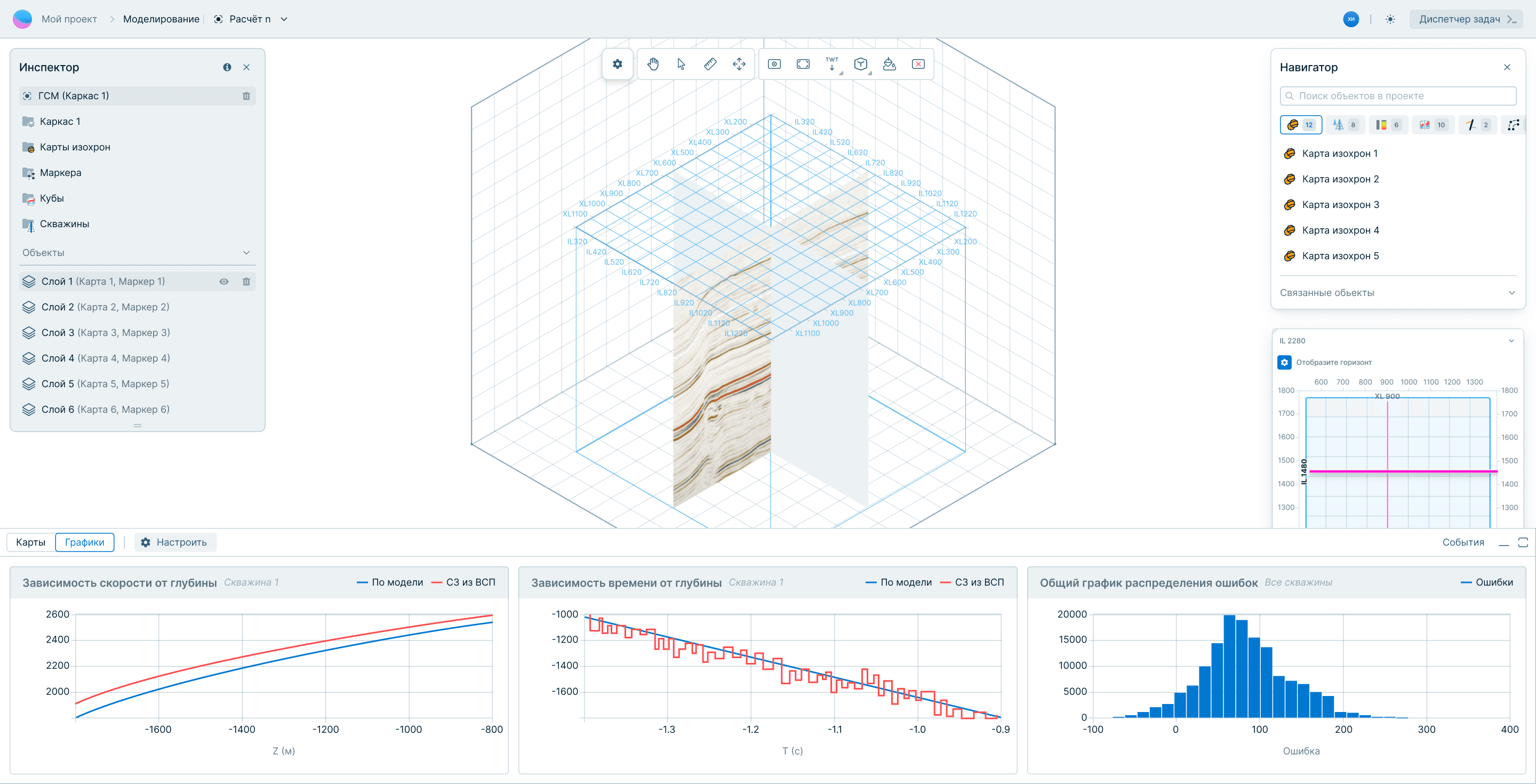Screen dimensions: 1536x784
Task: Click the move arrows tool
Action: click(x=739, y=65)
